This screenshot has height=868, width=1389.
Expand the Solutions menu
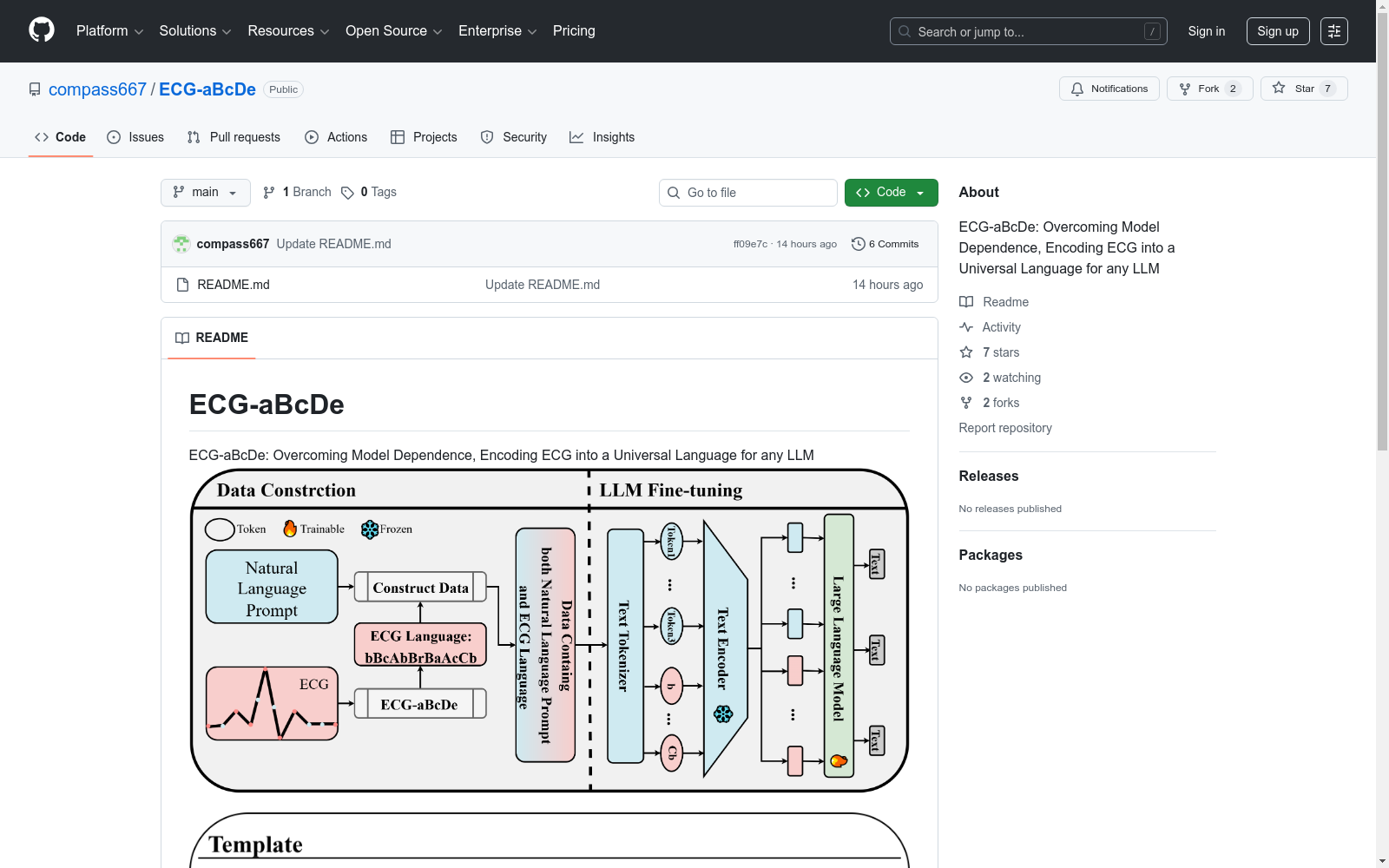point(195,31)
